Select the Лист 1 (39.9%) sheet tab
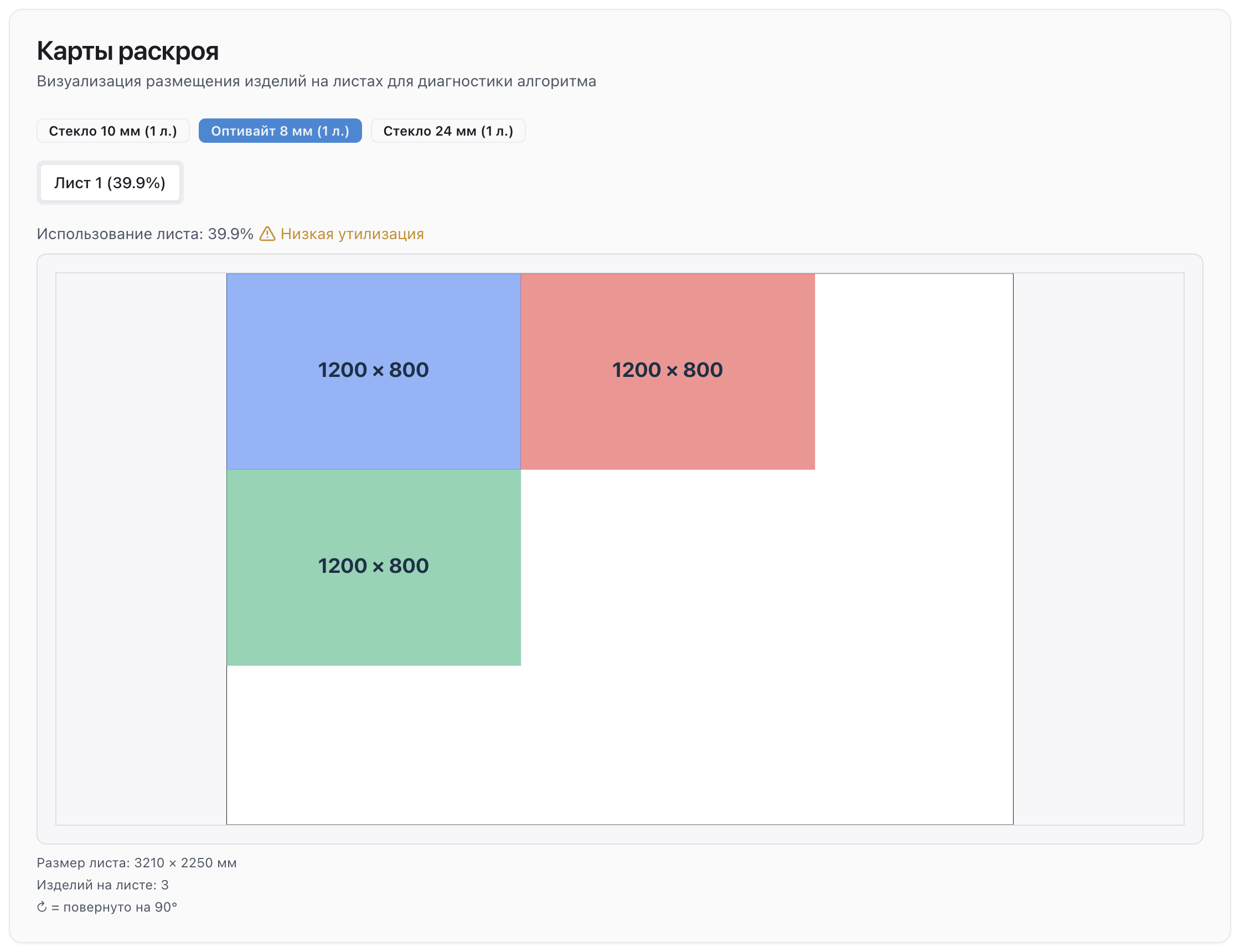This screenshot has height=952, width=1240. (110, 183)
